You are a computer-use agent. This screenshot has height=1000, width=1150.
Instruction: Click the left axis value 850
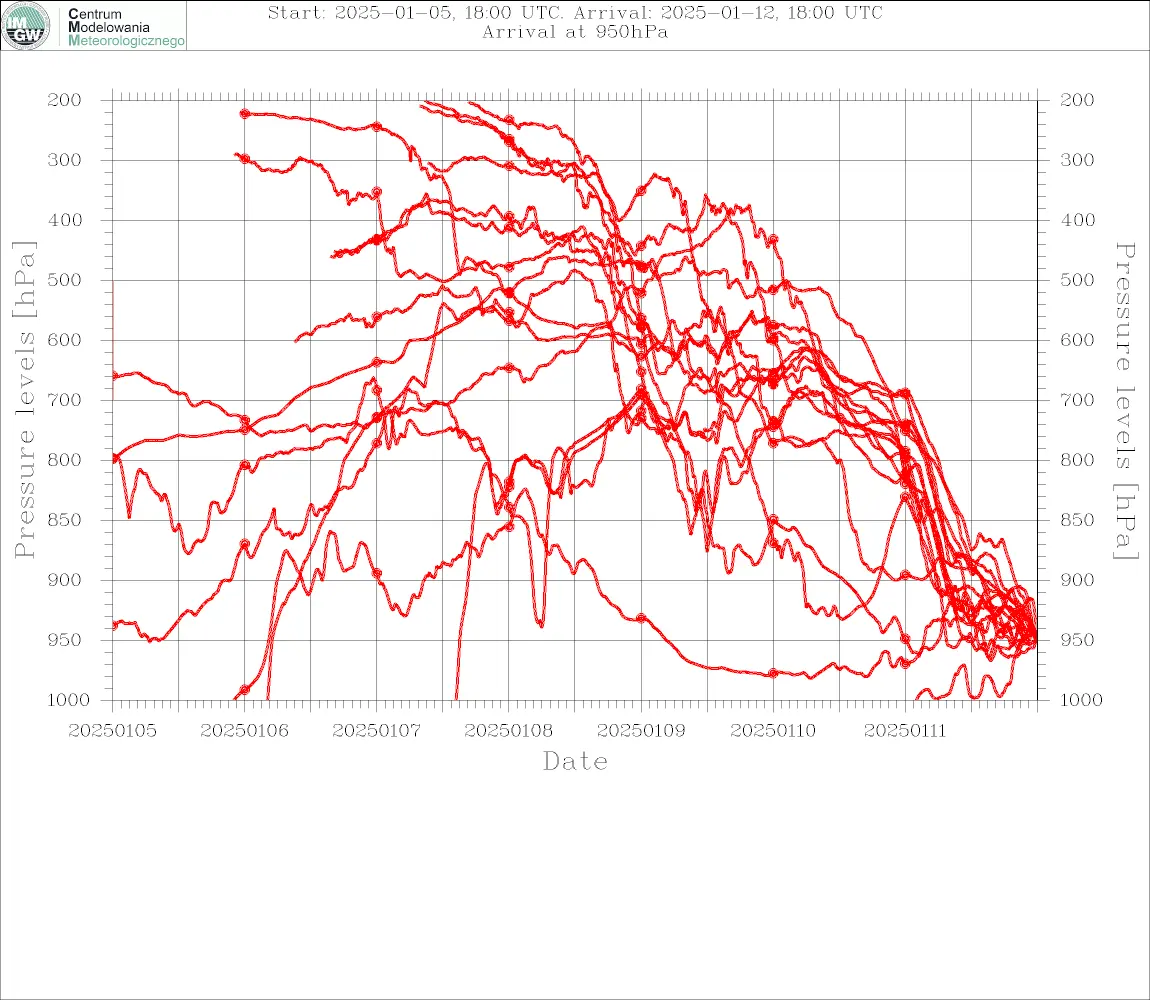coord(65,520)
